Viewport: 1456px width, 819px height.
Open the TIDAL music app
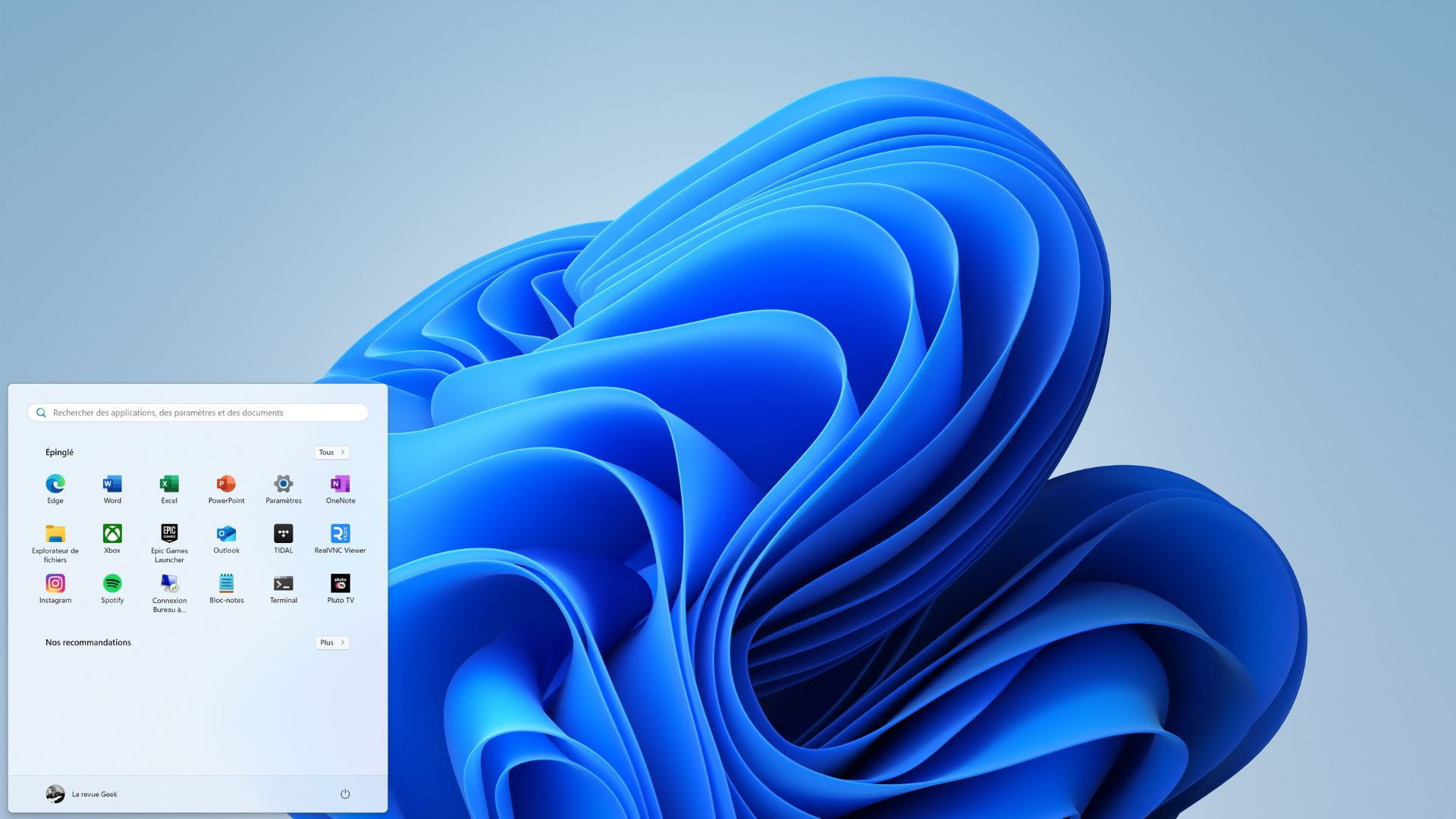coord(284,535)
